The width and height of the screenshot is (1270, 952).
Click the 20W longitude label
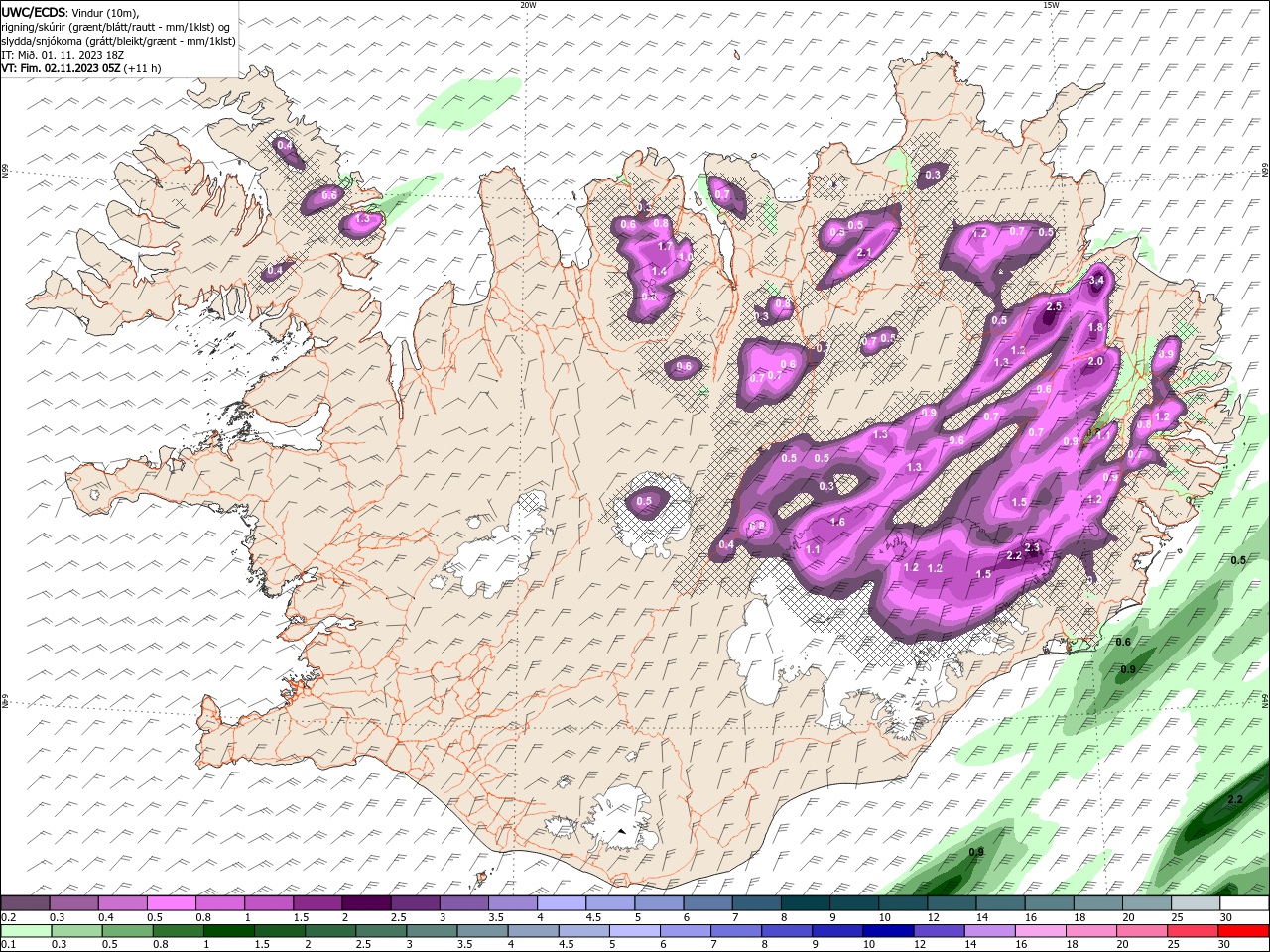[528, 5]
